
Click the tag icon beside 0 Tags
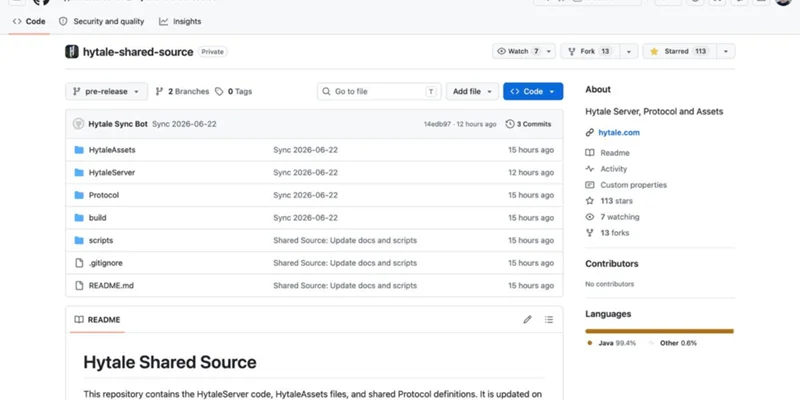pyautogui.click(x=219, y=91)
